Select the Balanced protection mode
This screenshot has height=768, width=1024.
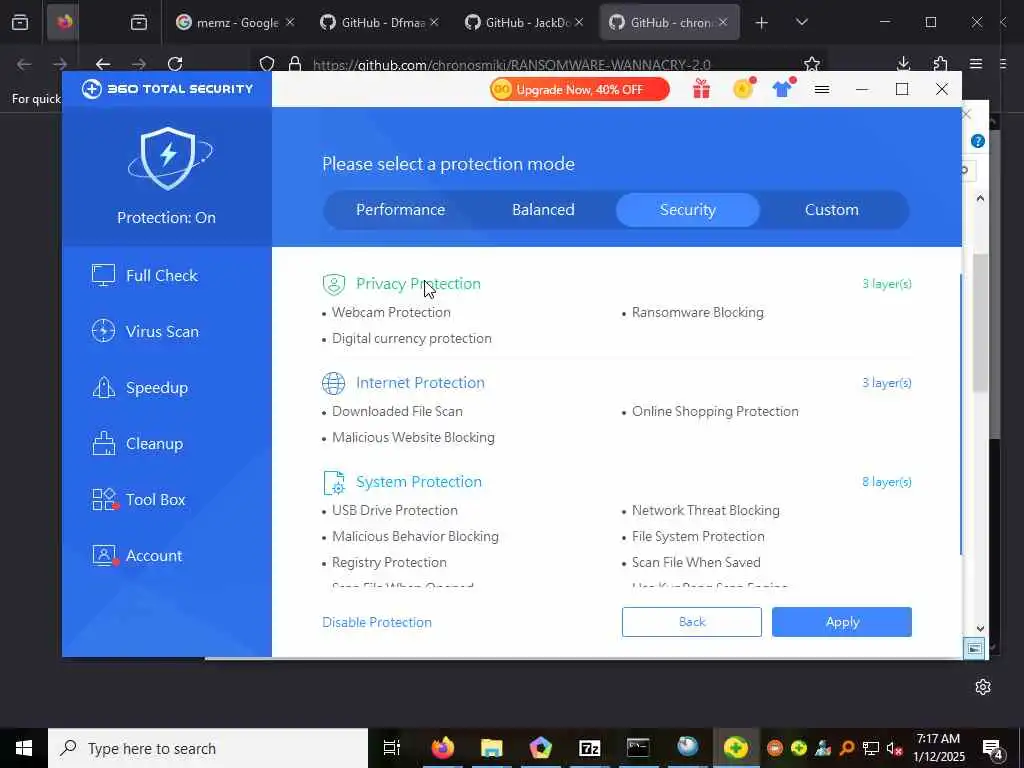(x=543, y=210)
